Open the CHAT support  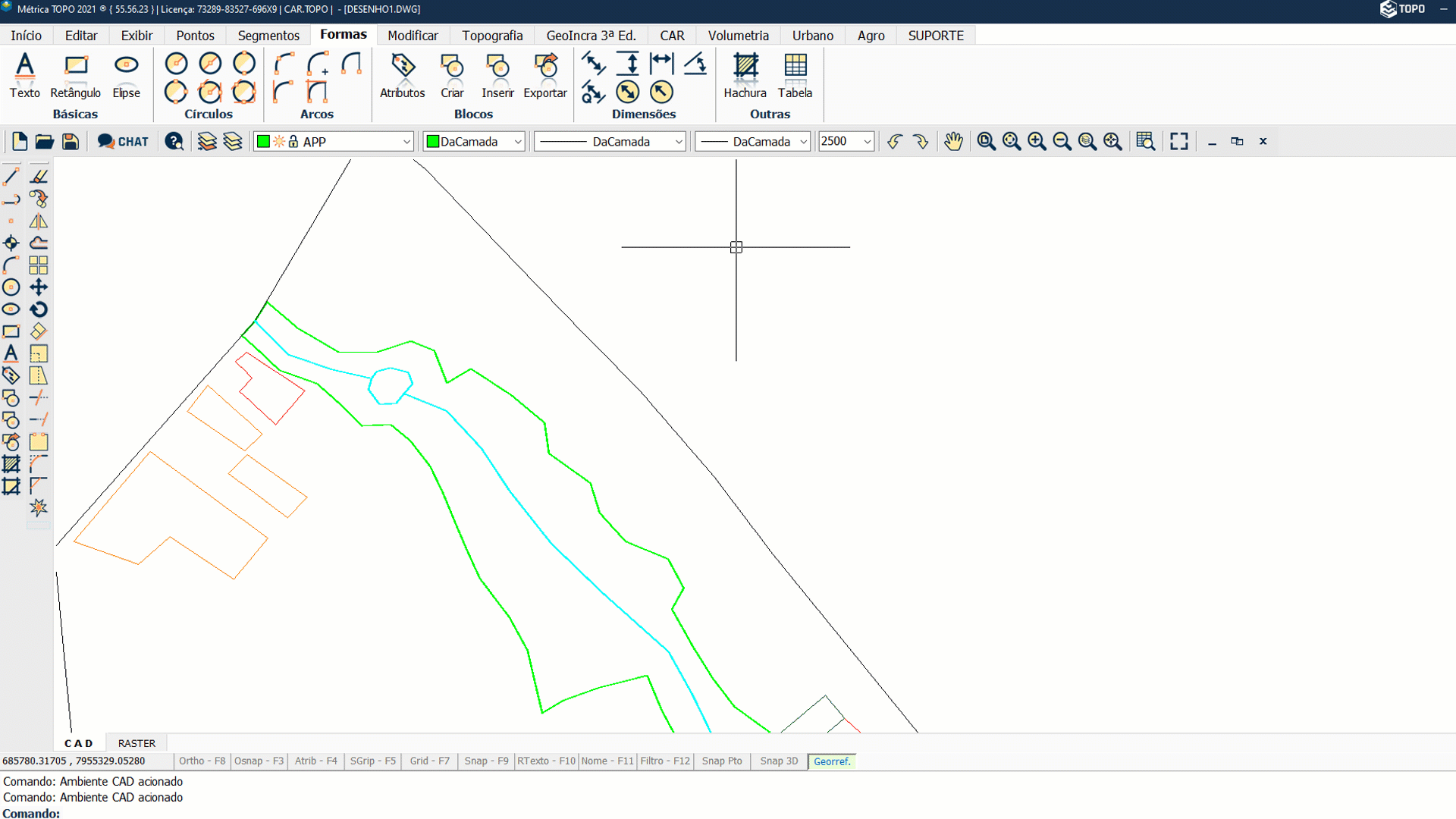coord(123,141)
